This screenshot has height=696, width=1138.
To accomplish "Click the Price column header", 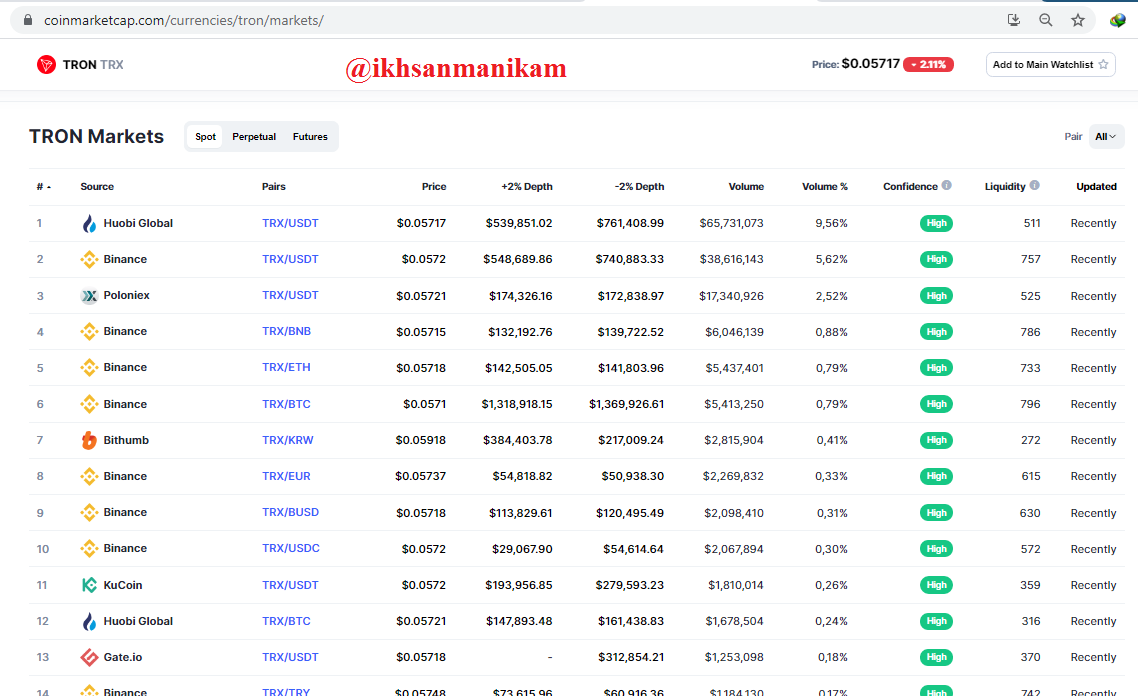I will coord(434,187).
